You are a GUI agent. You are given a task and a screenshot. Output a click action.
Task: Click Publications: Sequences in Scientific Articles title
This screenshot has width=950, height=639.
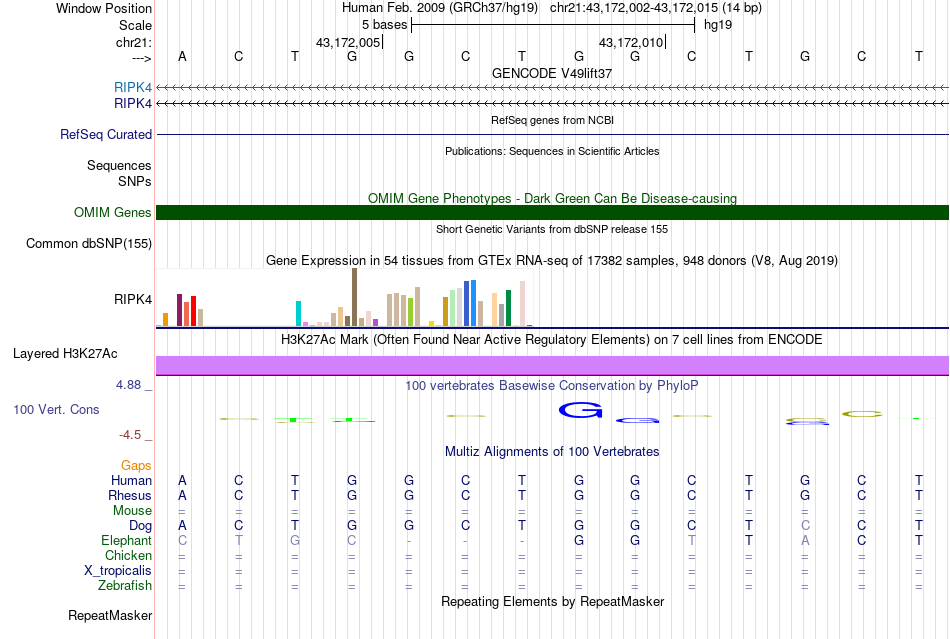pos(552,151)
